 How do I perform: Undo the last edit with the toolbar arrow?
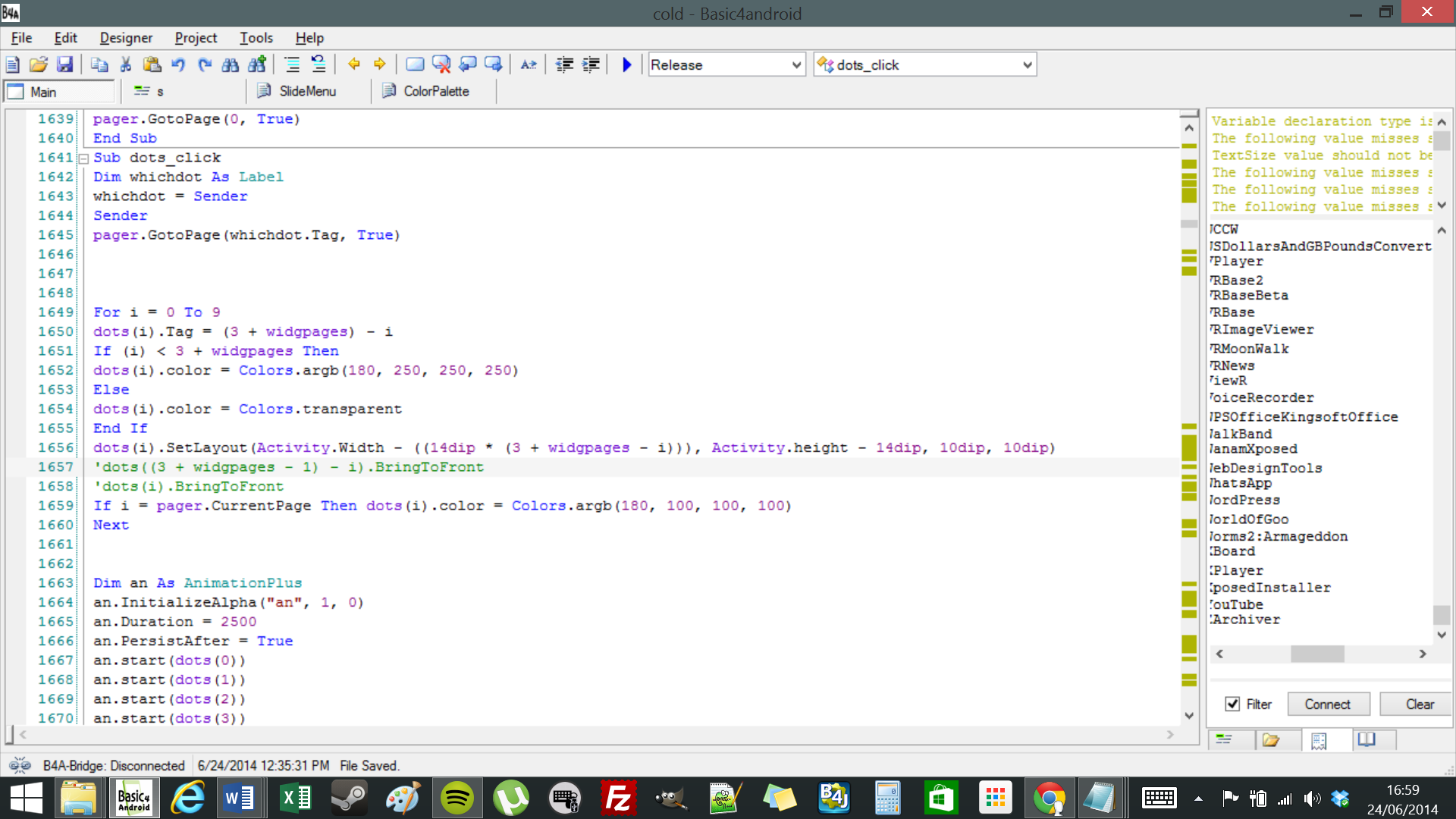click(178, 64)
